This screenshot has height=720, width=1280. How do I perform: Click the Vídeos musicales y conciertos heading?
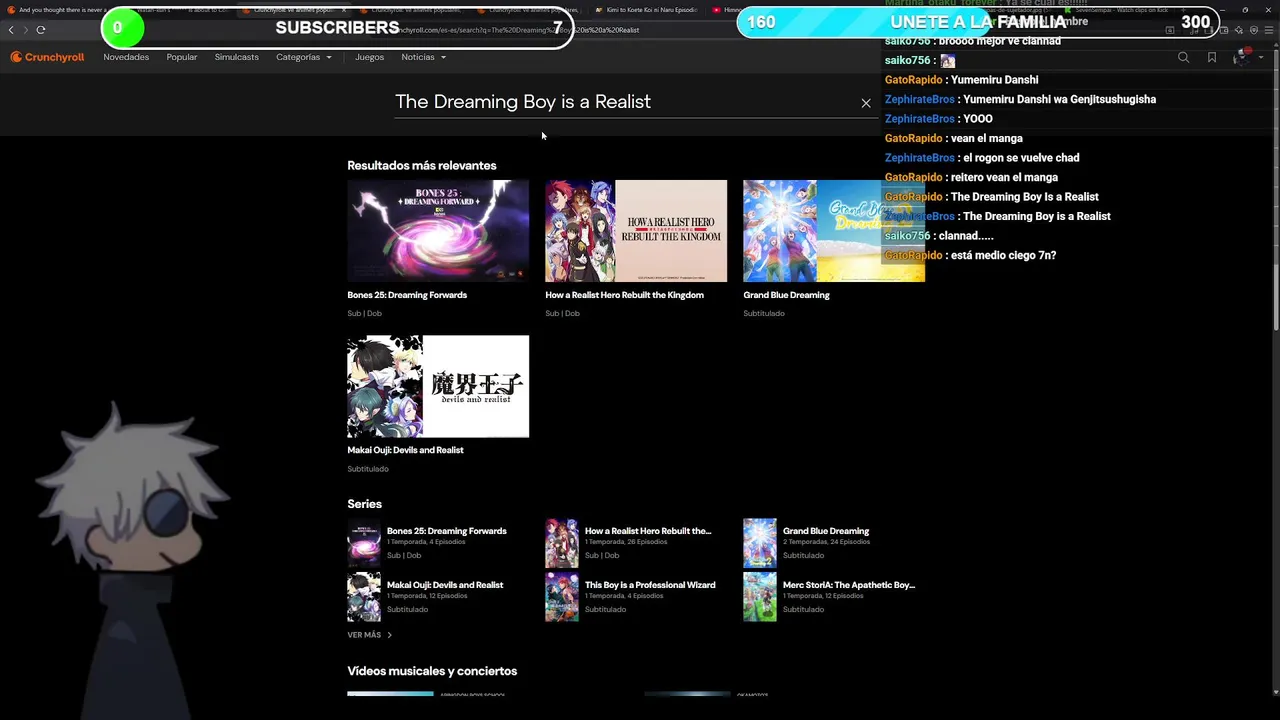click(x=432, y=671)
